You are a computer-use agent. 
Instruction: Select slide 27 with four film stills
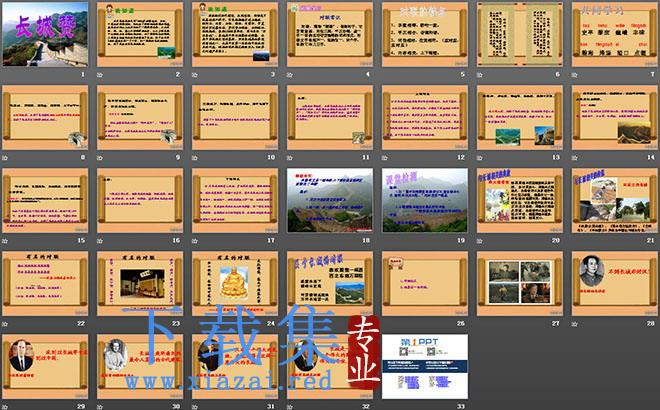click(520, 283)
